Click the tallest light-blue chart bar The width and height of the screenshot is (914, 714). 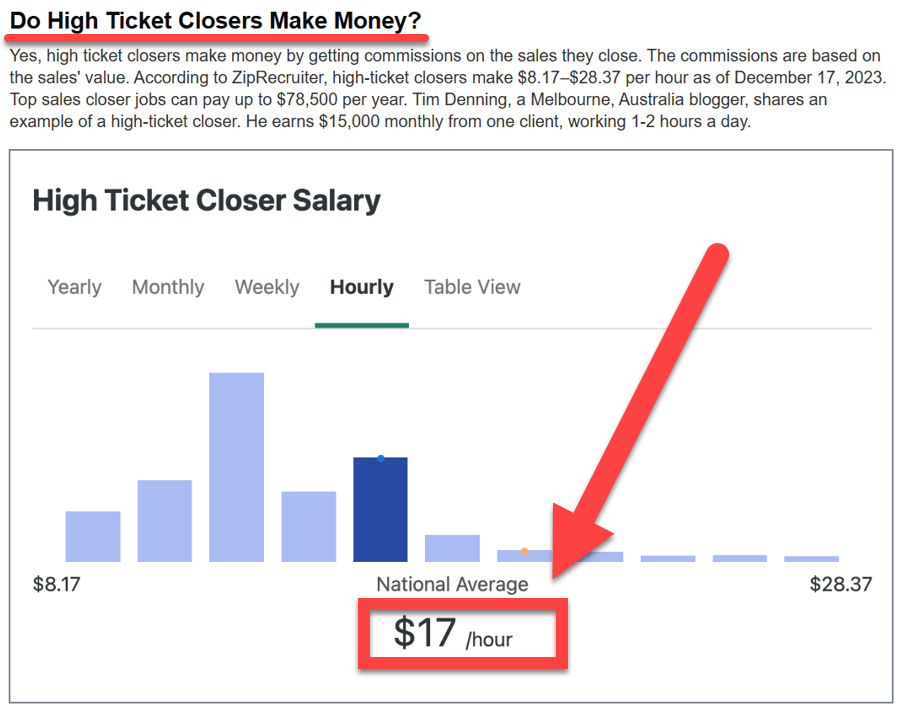236,466
